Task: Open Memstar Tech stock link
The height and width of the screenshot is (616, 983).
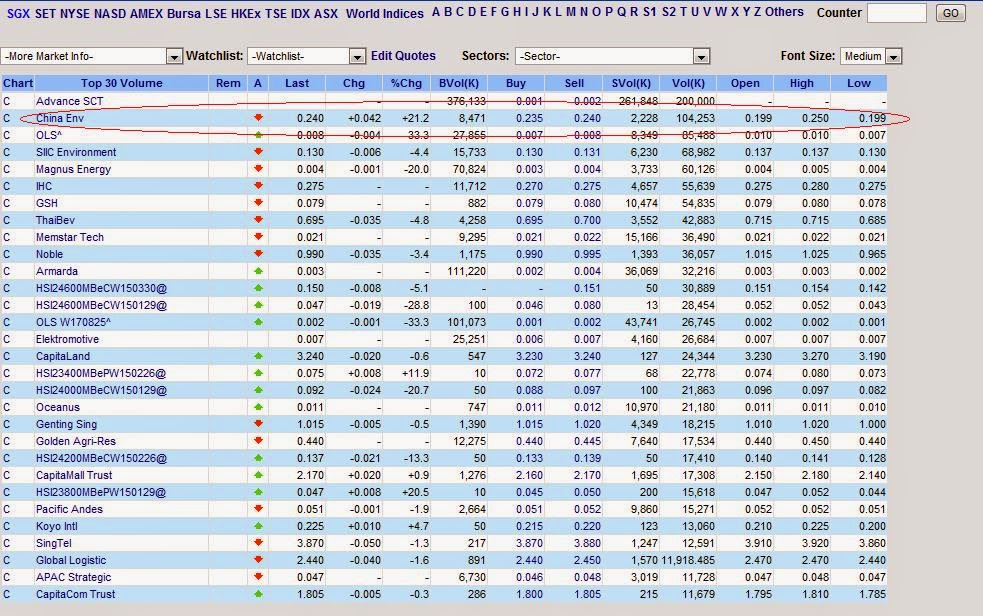Action: pos(70,237)
